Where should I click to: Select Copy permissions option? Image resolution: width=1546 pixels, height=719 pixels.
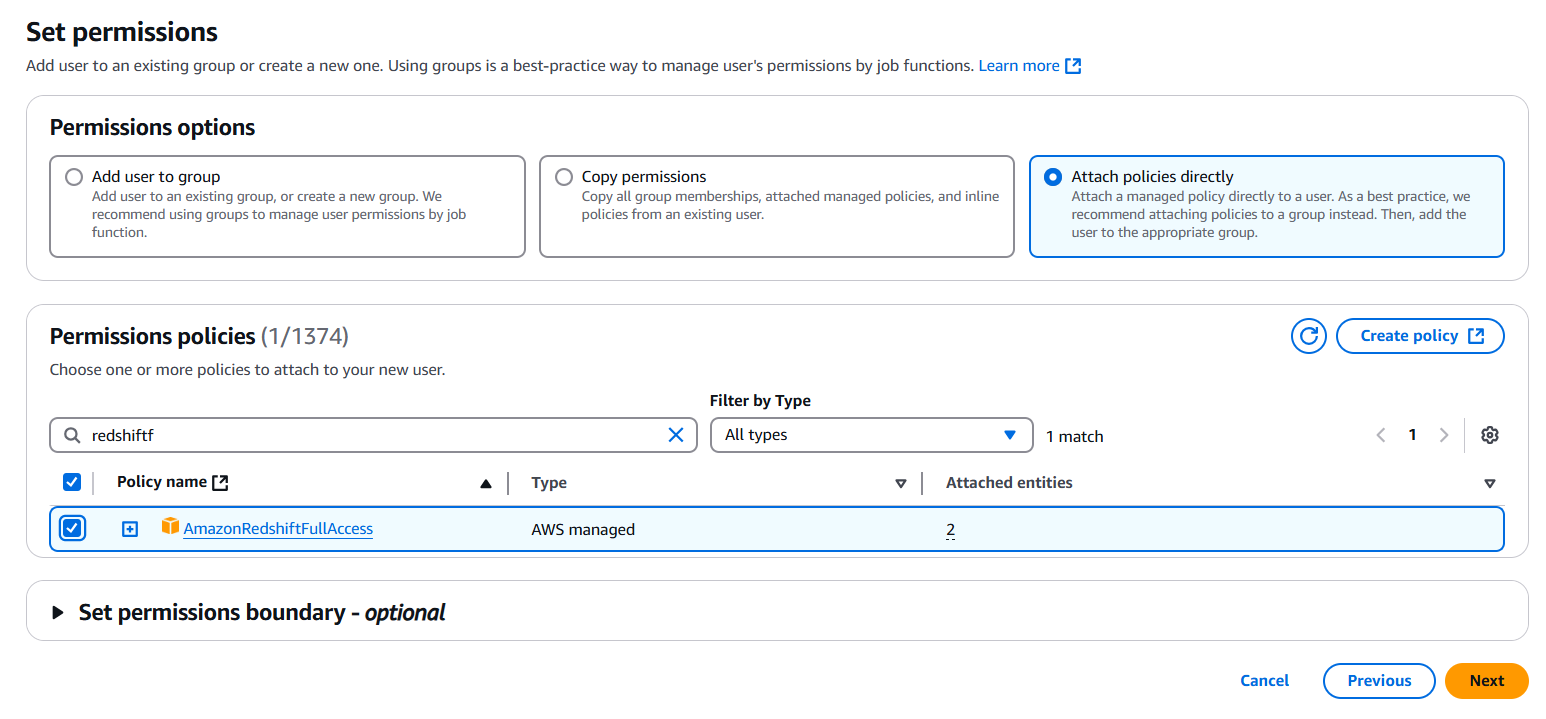pos(564,177)
